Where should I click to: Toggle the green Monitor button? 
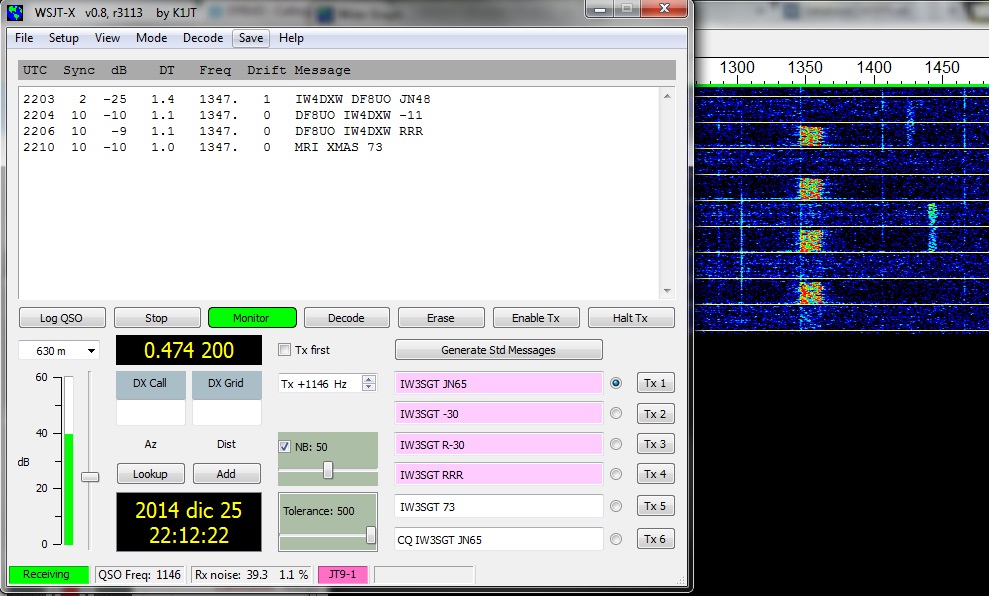pyautogui.click(x=252, y=318)
